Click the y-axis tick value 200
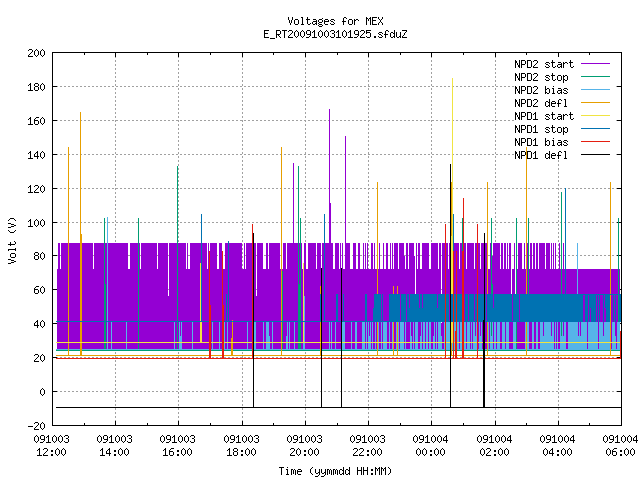 36,53
